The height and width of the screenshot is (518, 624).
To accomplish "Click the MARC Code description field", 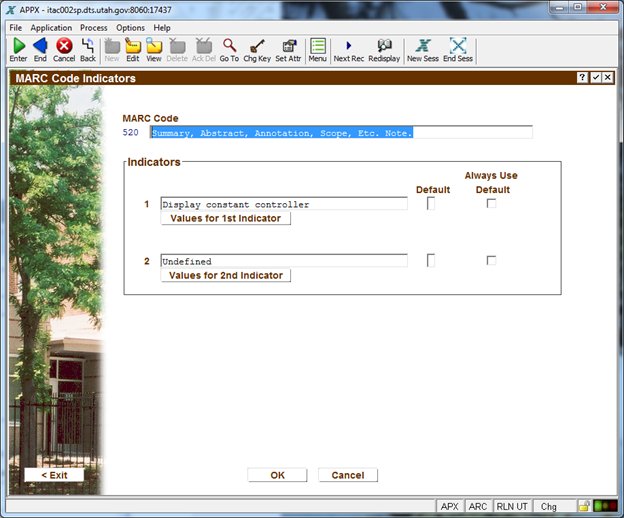I will [341, 132].
